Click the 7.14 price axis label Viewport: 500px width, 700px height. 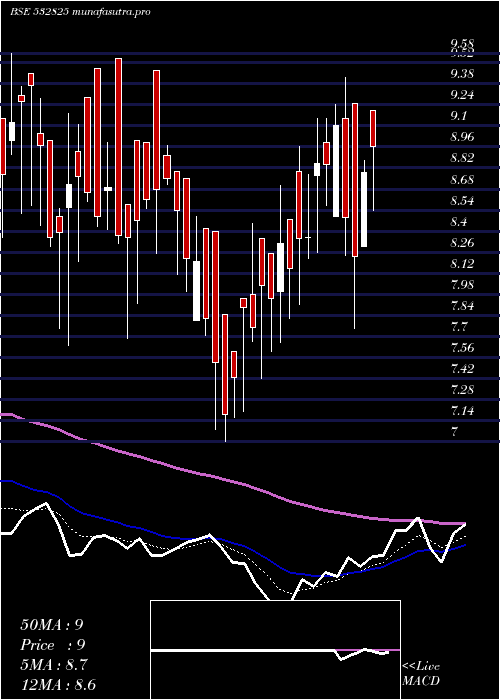click(x=463, y=411)
